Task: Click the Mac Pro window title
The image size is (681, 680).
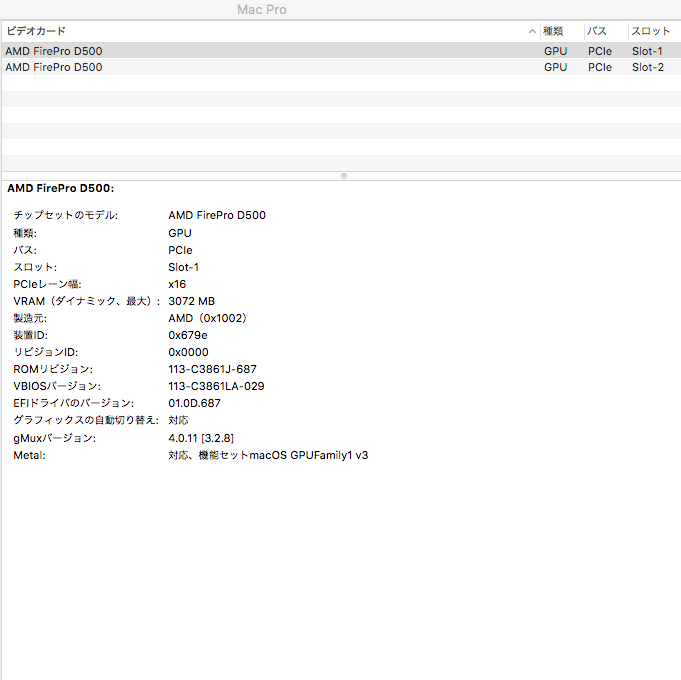Action: pos(261,10)
